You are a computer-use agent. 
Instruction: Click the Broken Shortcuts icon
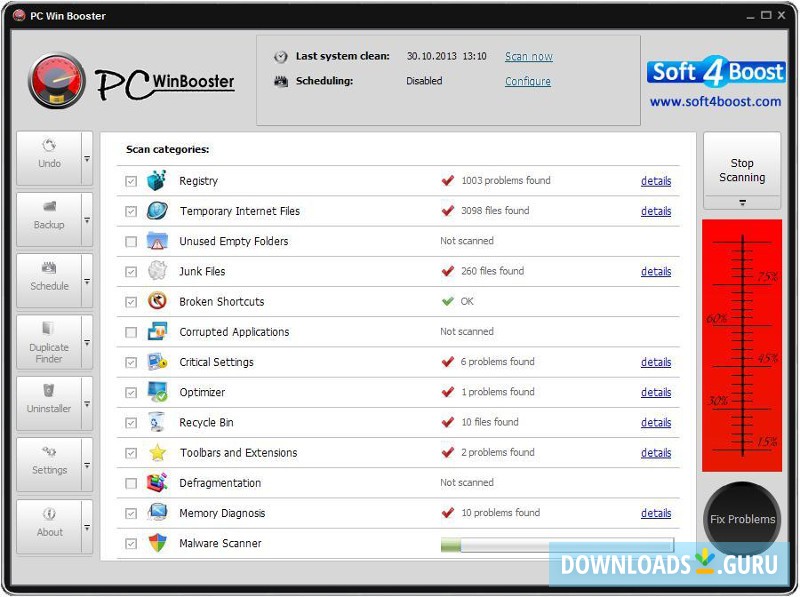[157, 301]
